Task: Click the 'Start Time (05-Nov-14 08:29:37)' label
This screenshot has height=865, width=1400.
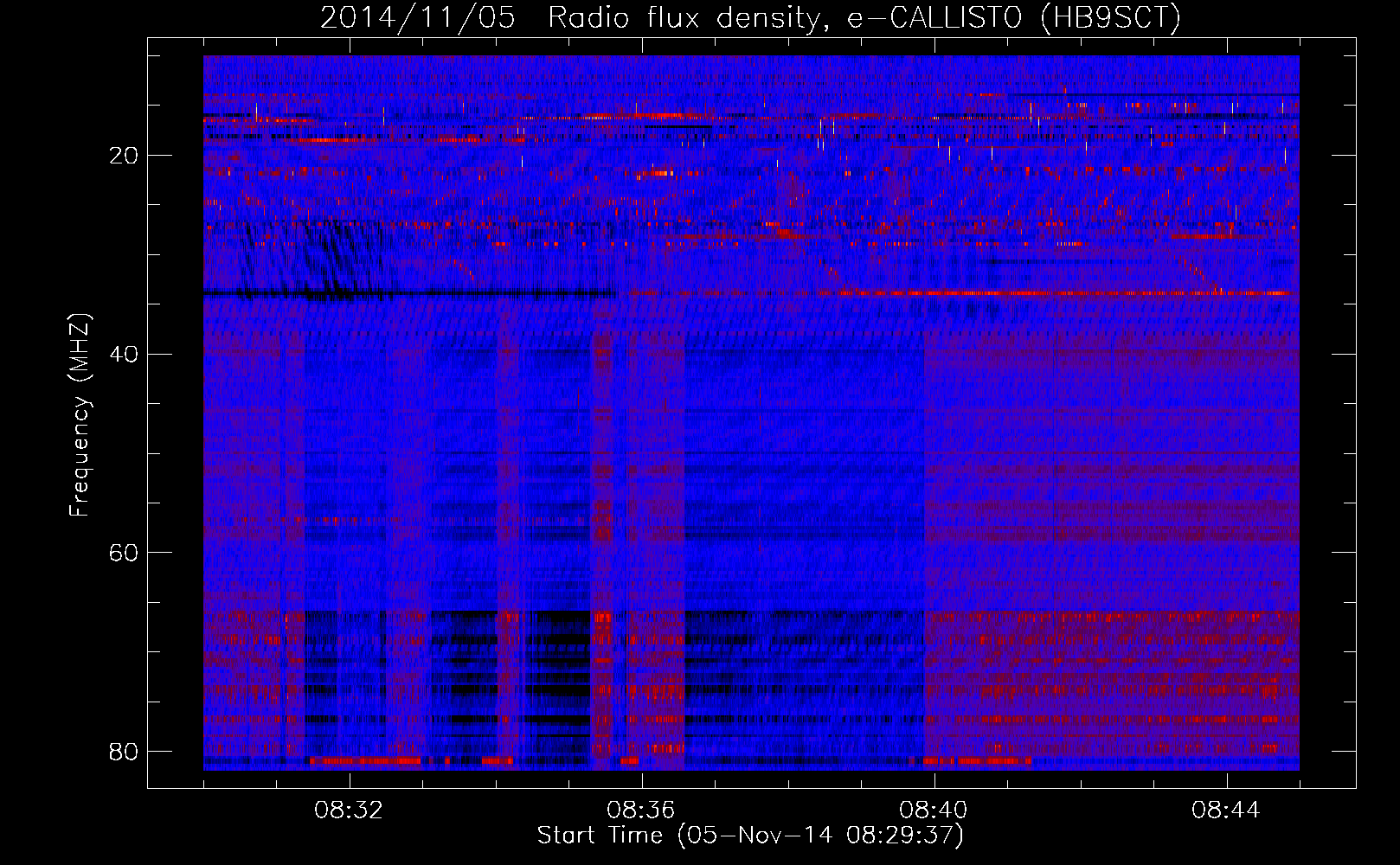Action: 750,836
